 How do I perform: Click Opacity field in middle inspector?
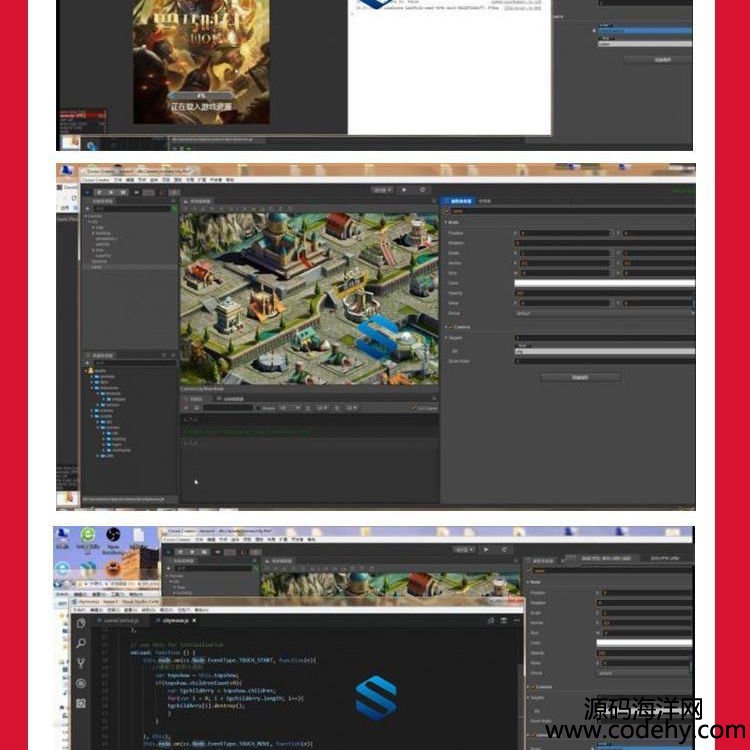[605, 293]
